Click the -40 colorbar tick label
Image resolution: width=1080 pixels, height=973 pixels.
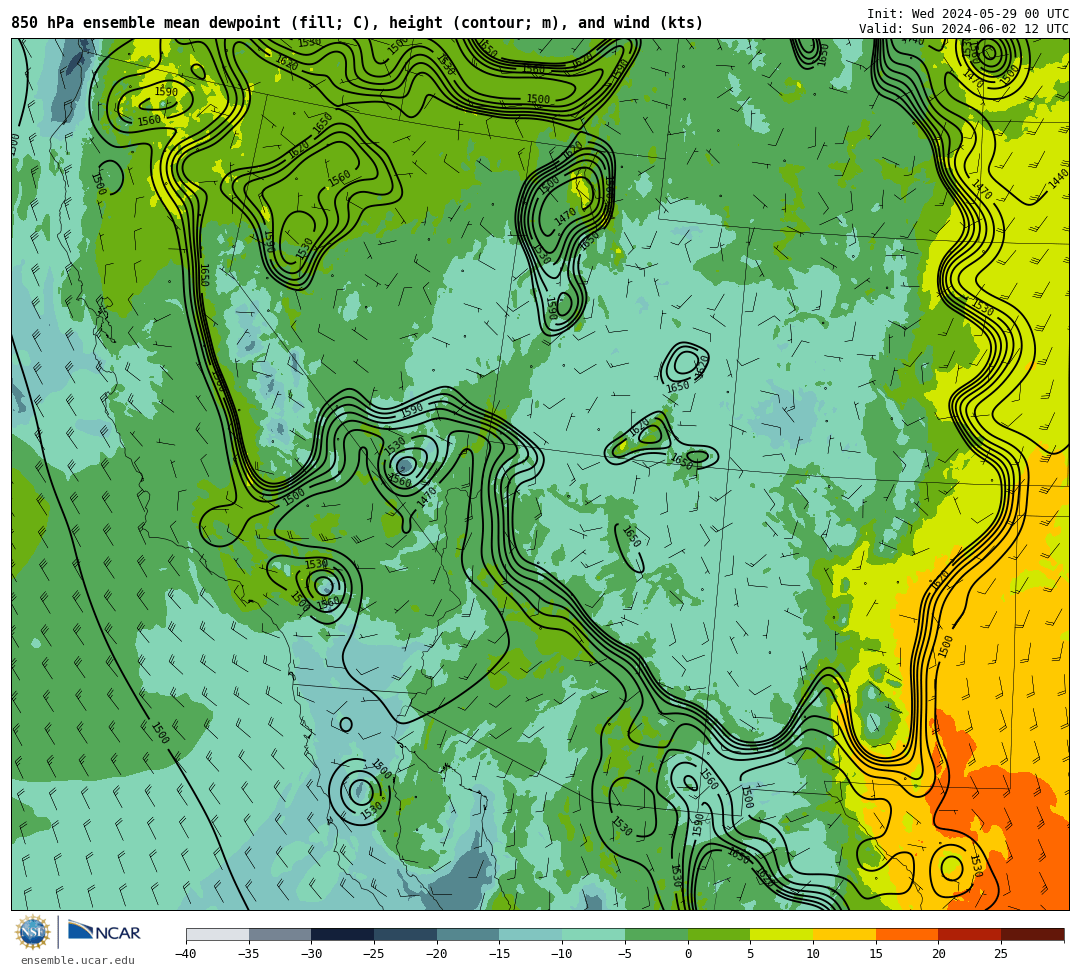coord(185,954)
